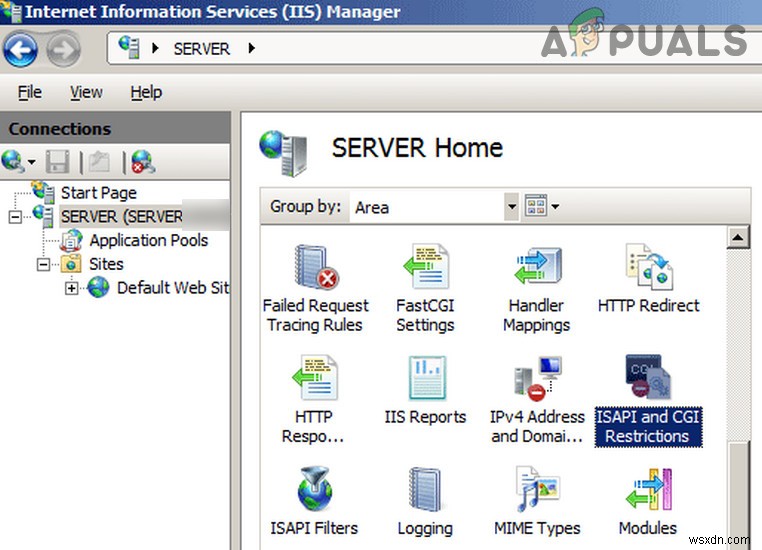Click the server icon in address bar
Viewport: 762px width, 550px height.
click(129, 48)
